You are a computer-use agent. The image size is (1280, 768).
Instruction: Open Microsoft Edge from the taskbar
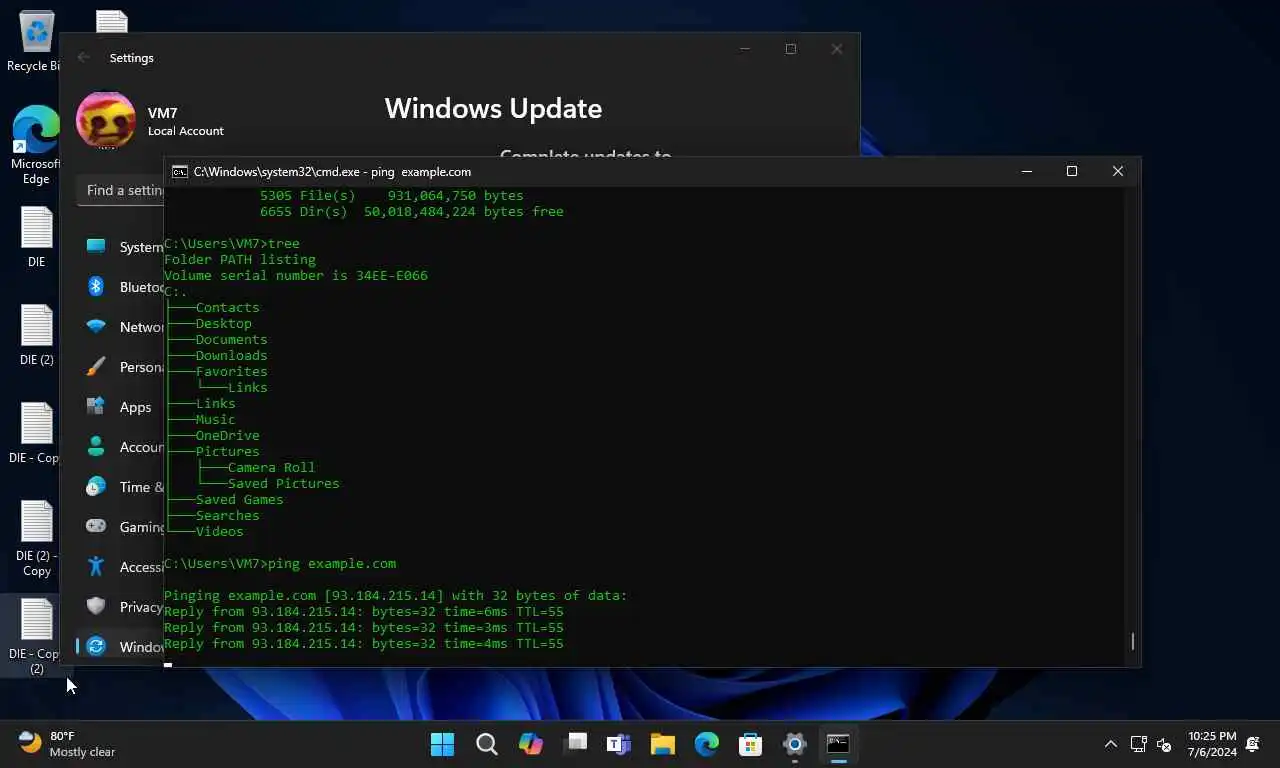(x=707, y=744)
